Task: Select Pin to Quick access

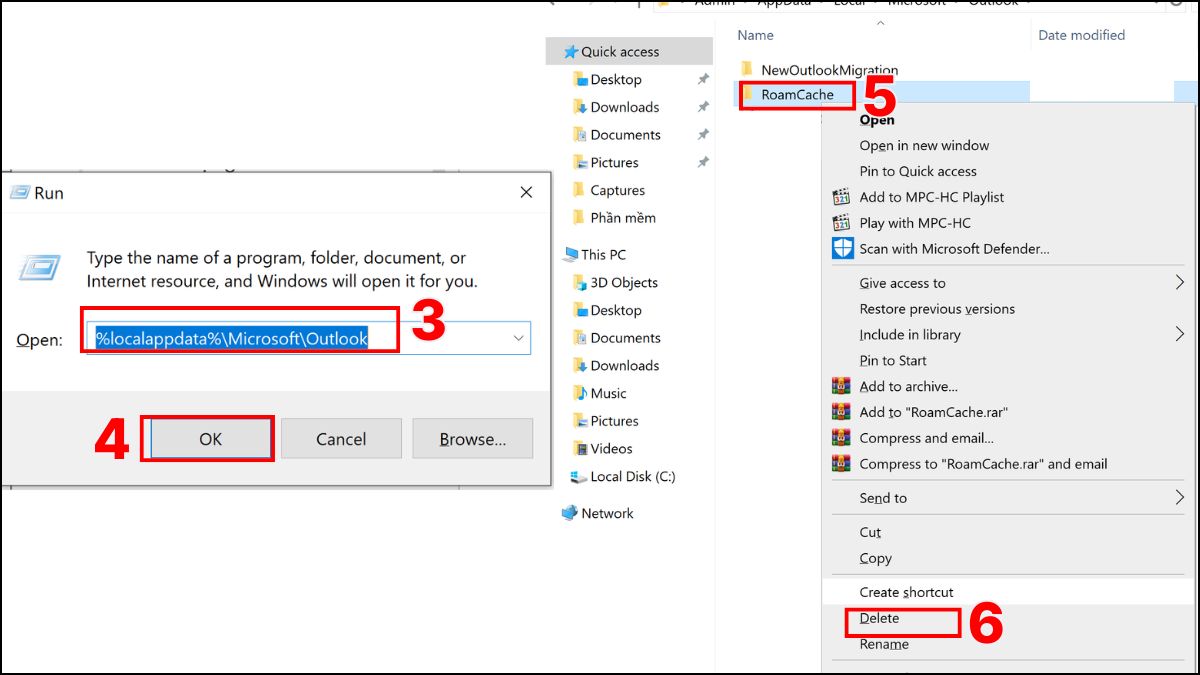Action: point(918,171)
